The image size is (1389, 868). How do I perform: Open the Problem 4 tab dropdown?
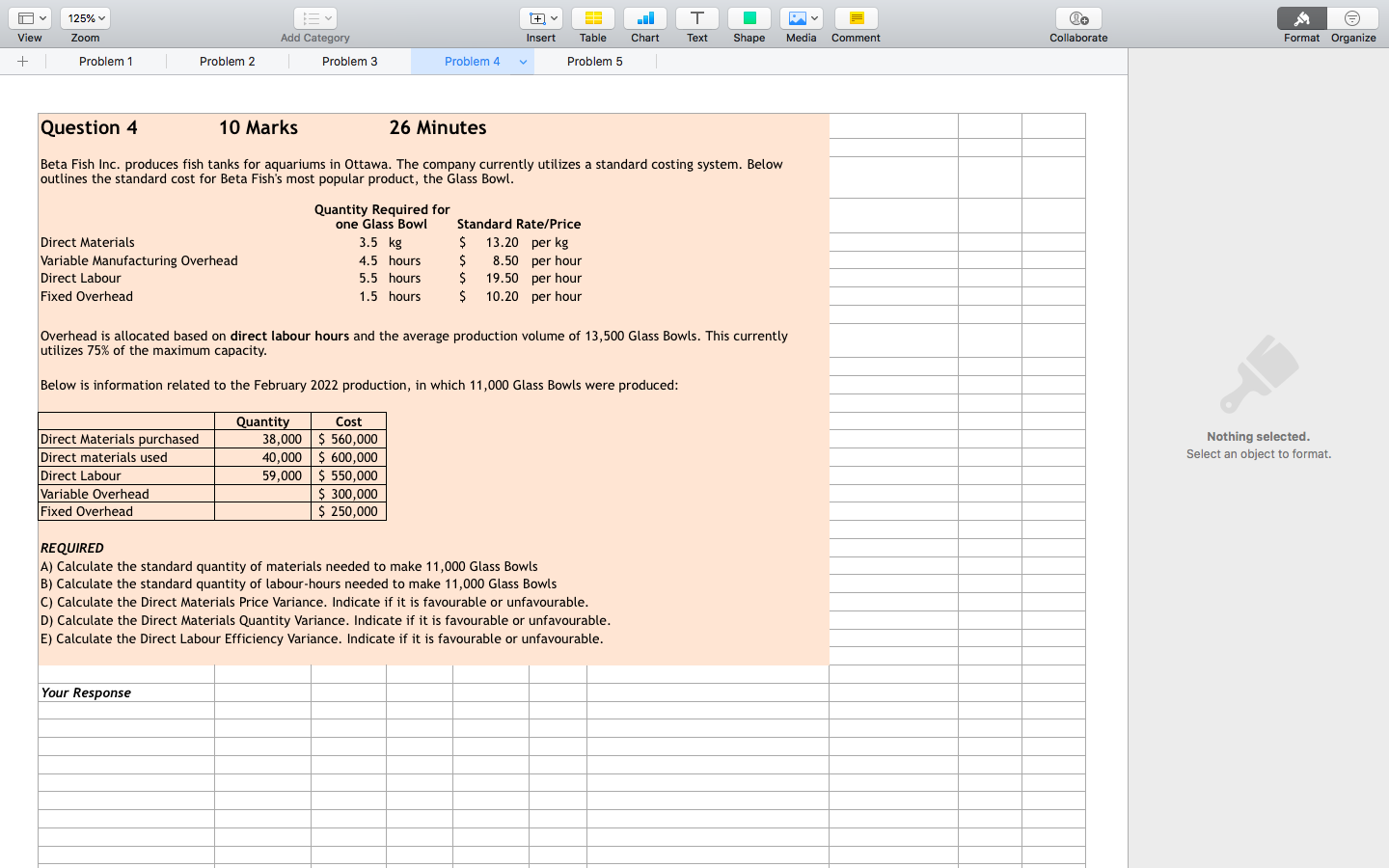point(522,61)
